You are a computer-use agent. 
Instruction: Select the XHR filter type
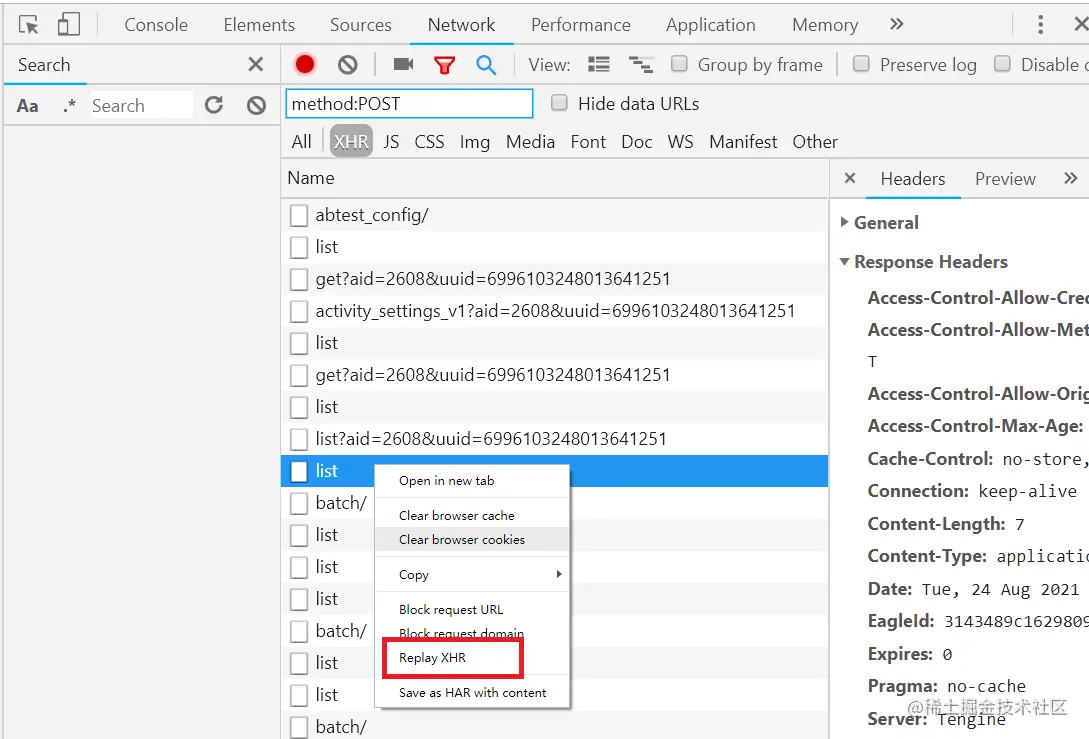[x=351, y=142]
